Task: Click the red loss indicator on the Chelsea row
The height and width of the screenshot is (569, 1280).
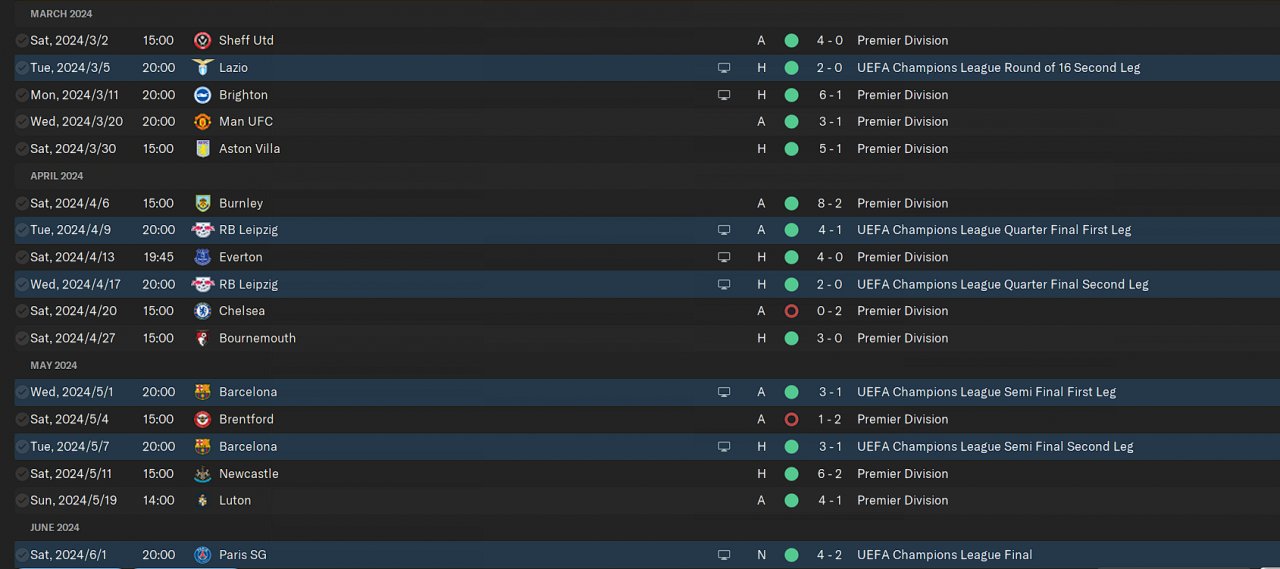Action: (x=792, y=311)
